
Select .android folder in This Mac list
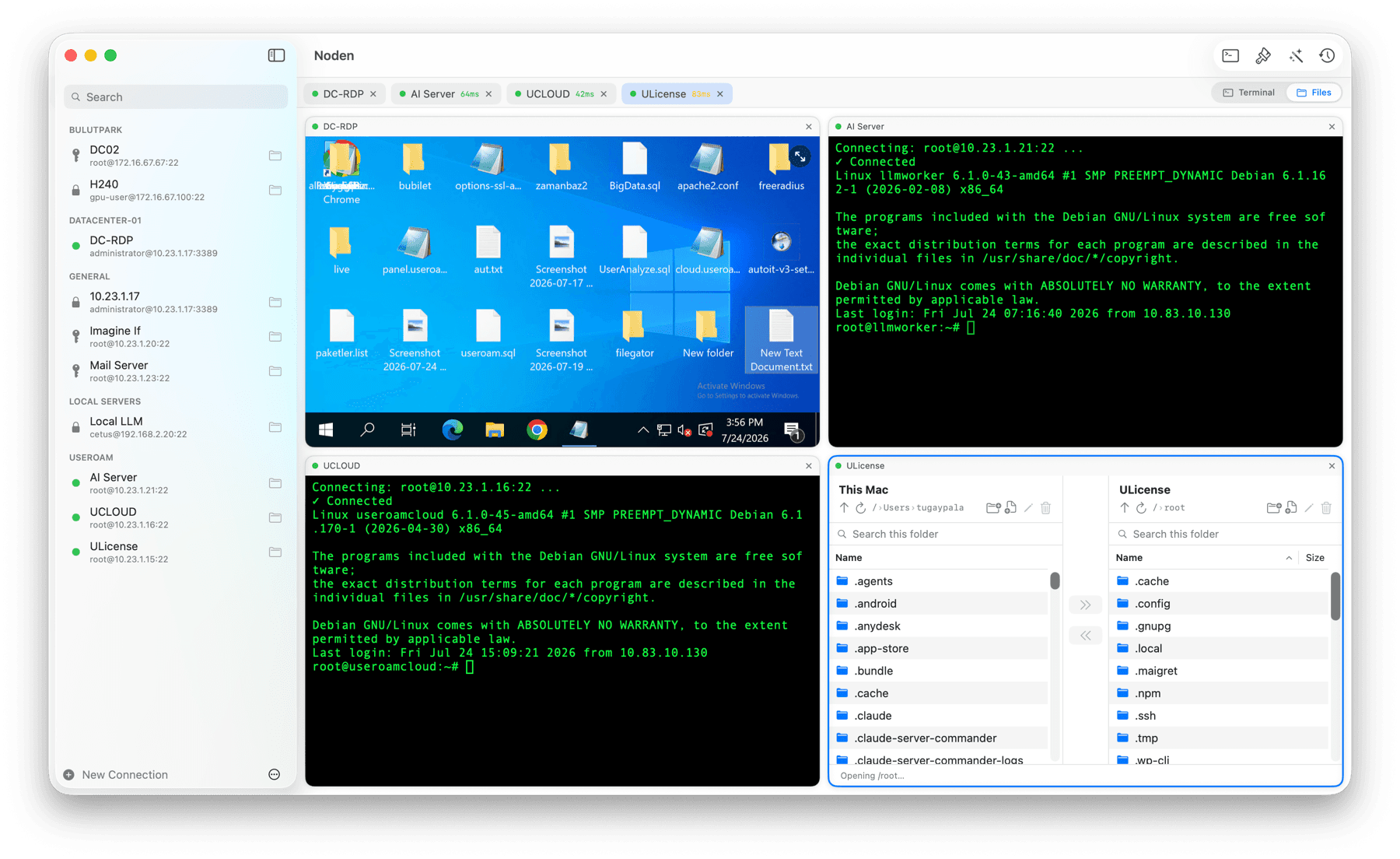(x=940, y=604)
